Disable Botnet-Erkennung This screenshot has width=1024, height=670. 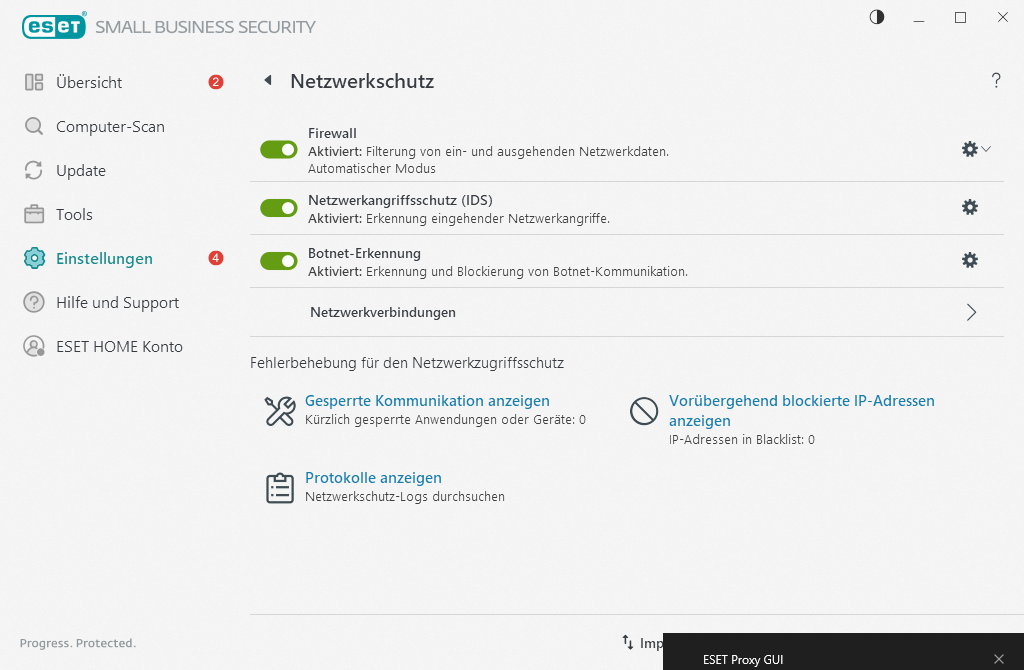278,260
